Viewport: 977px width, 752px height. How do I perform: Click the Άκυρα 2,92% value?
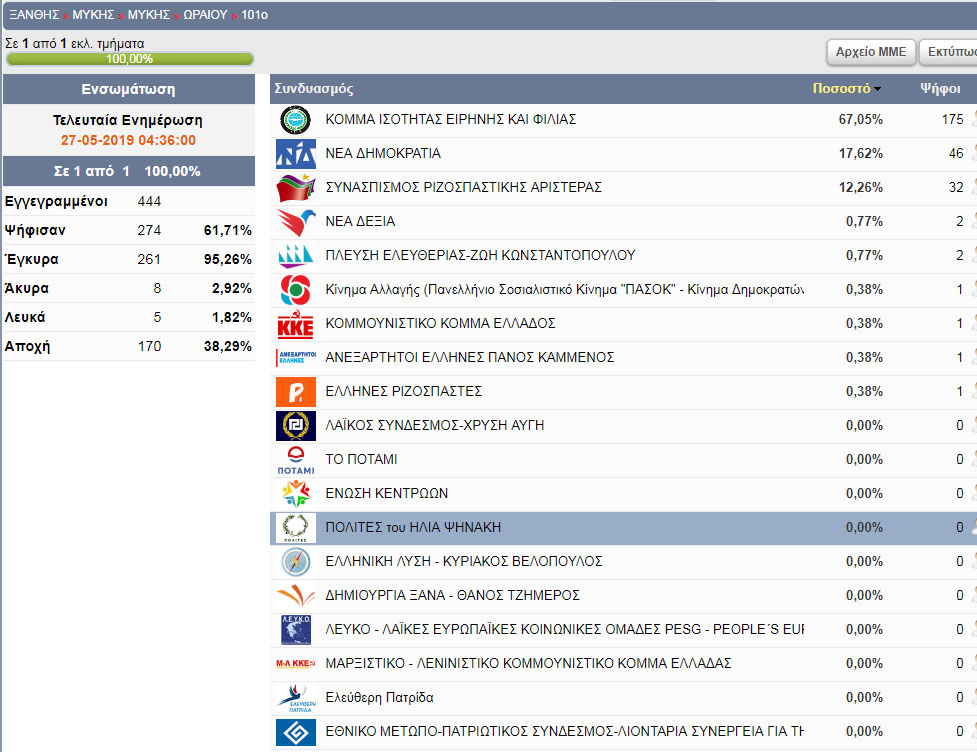231,288
